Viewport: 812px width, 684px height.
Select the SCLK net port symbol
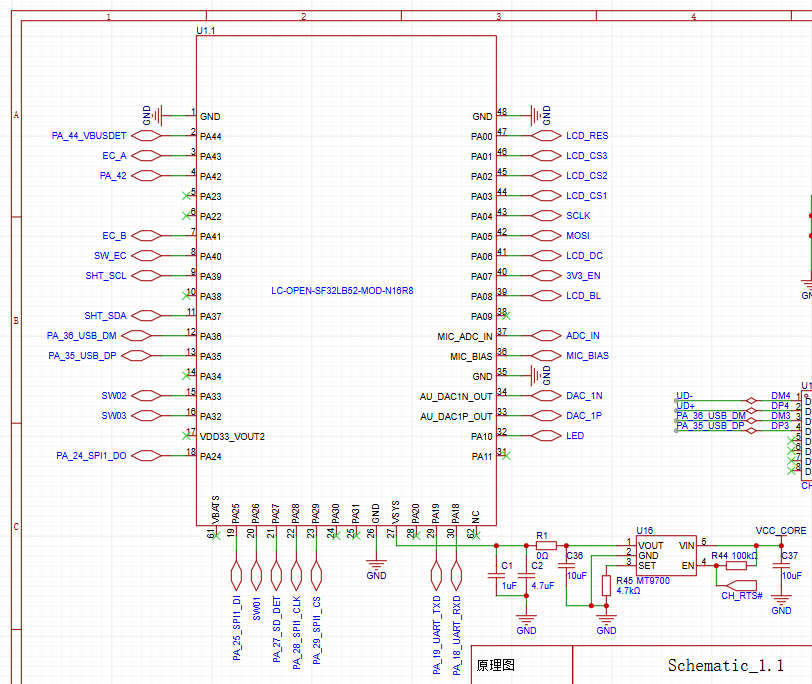pyautogui.click(x=546, y=215)
